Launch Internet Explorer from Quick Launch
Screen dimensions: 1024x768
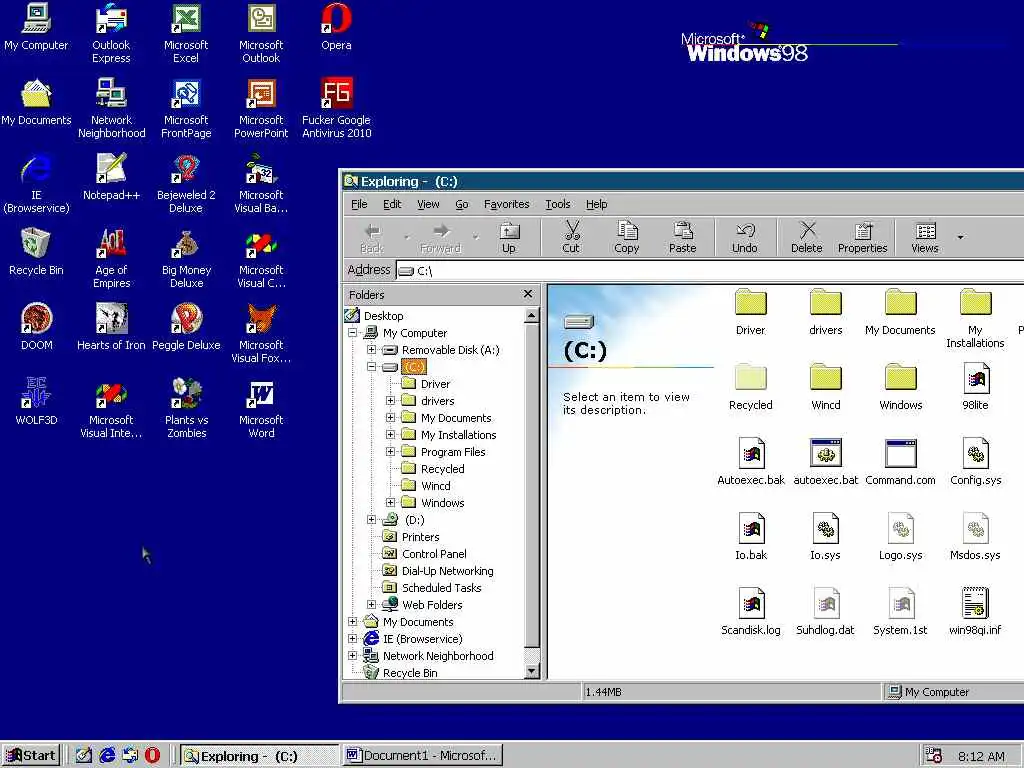pyautogui.click(x=107, y=756)
